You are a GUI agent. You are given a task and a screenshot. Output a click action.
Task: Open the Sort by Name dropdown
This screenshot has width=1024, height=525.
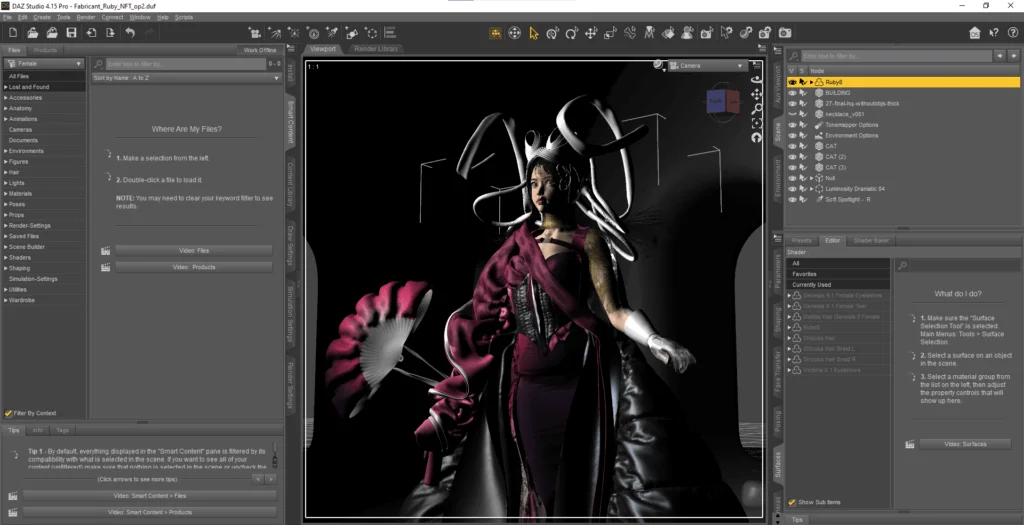[x=187, y=76]
